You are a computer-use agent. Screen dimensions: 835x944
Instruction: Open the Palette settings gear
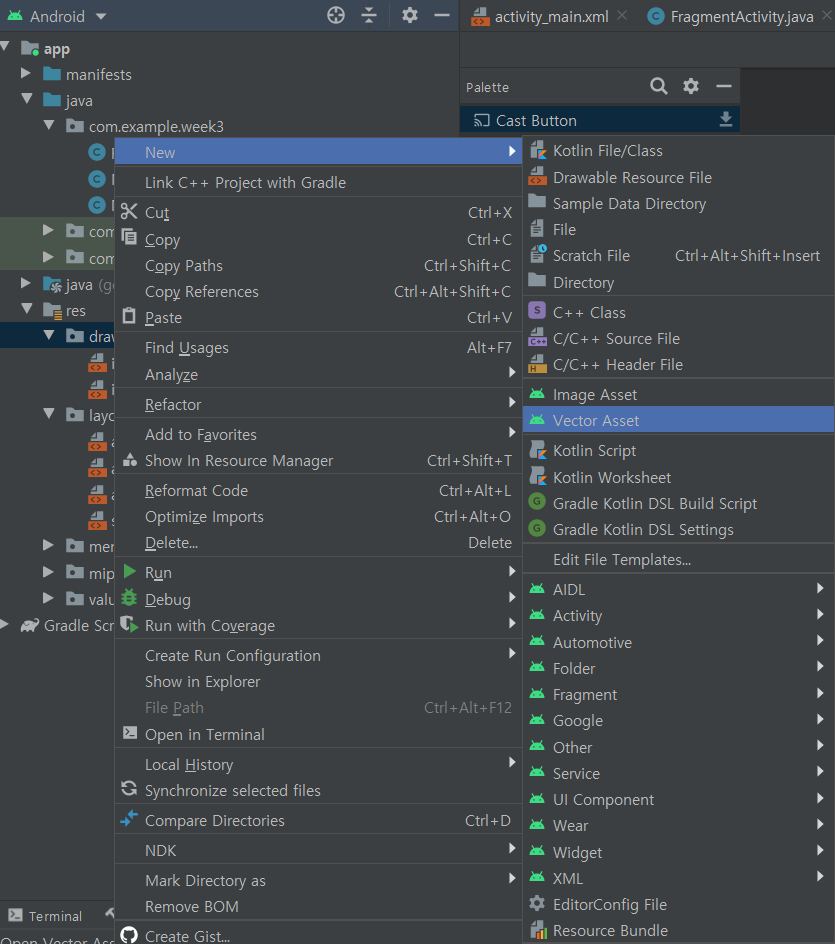[x=691, y=86]
